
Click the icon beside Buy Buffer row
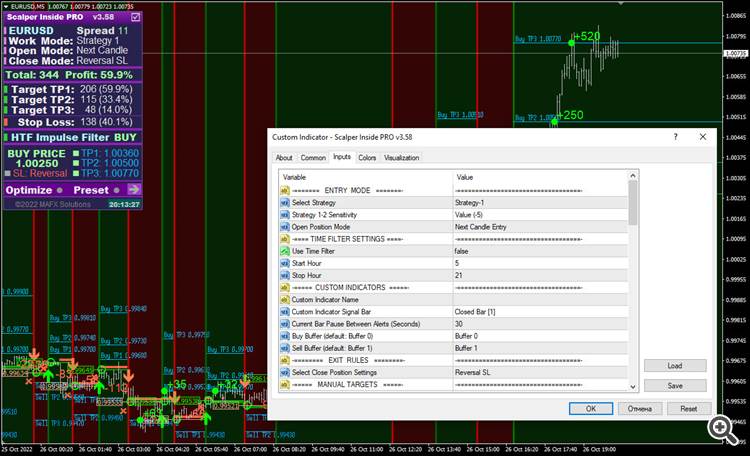[x=285, y=336]
